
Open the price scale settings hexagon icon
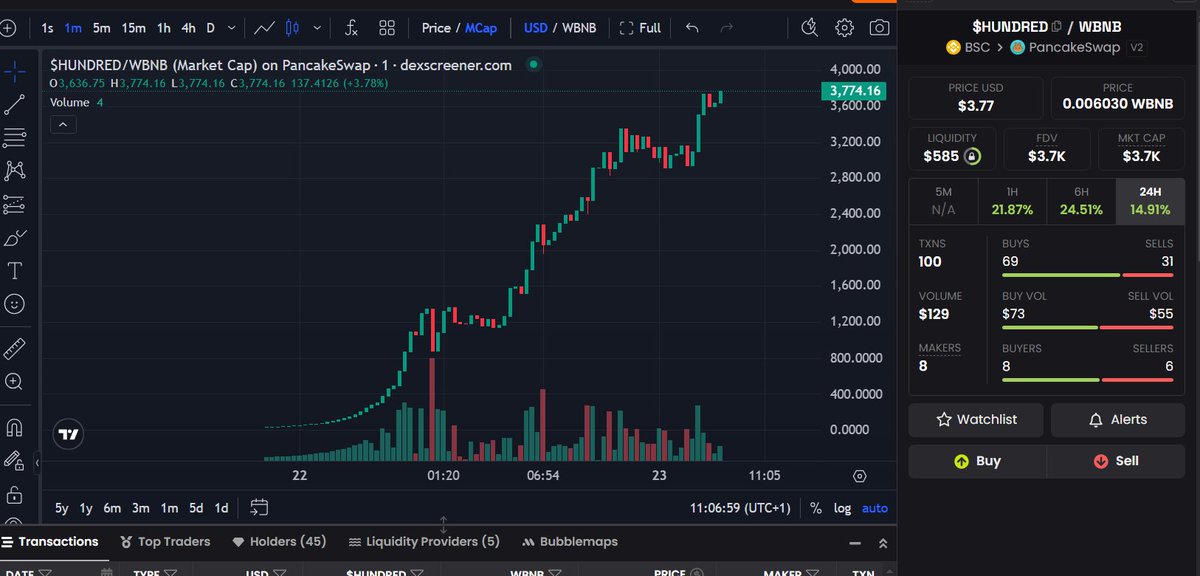[859, 476]
